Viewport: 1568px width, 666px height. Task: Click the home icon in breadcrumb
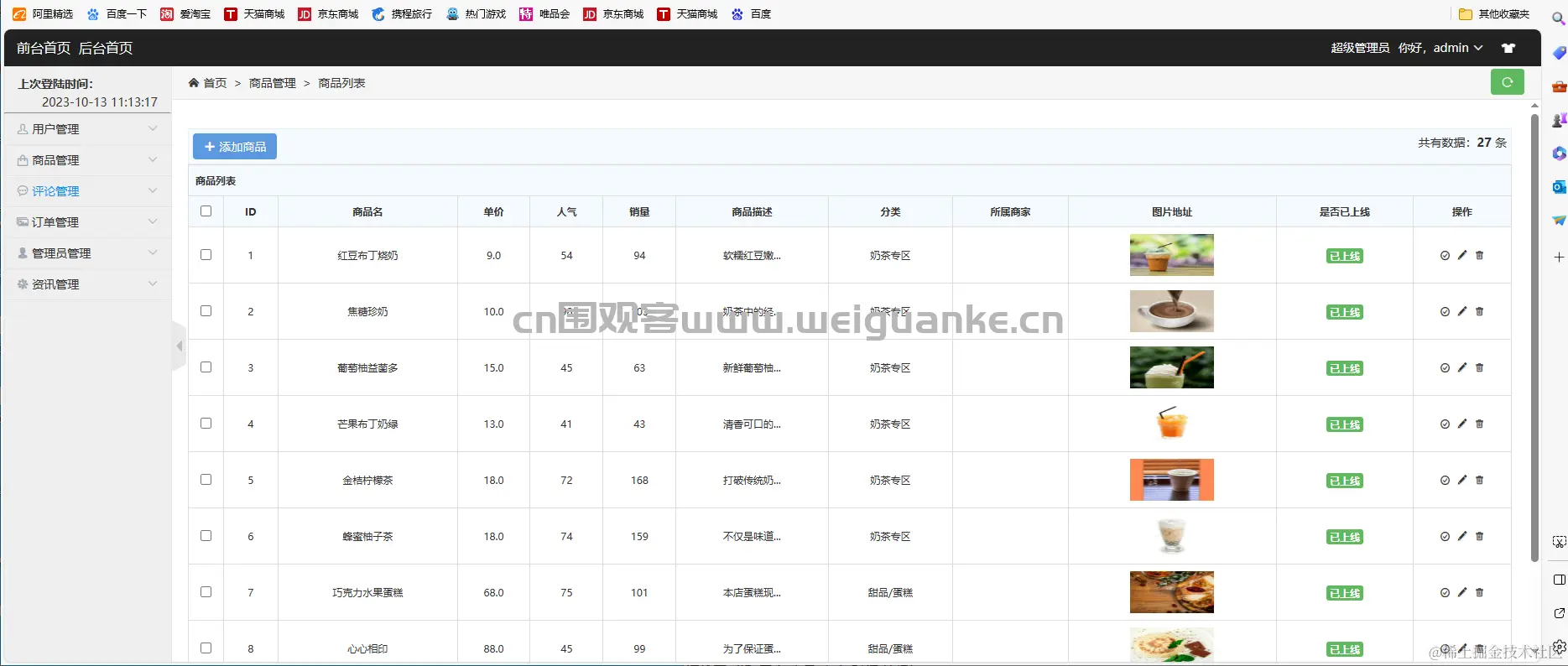[x=194, y=83]
